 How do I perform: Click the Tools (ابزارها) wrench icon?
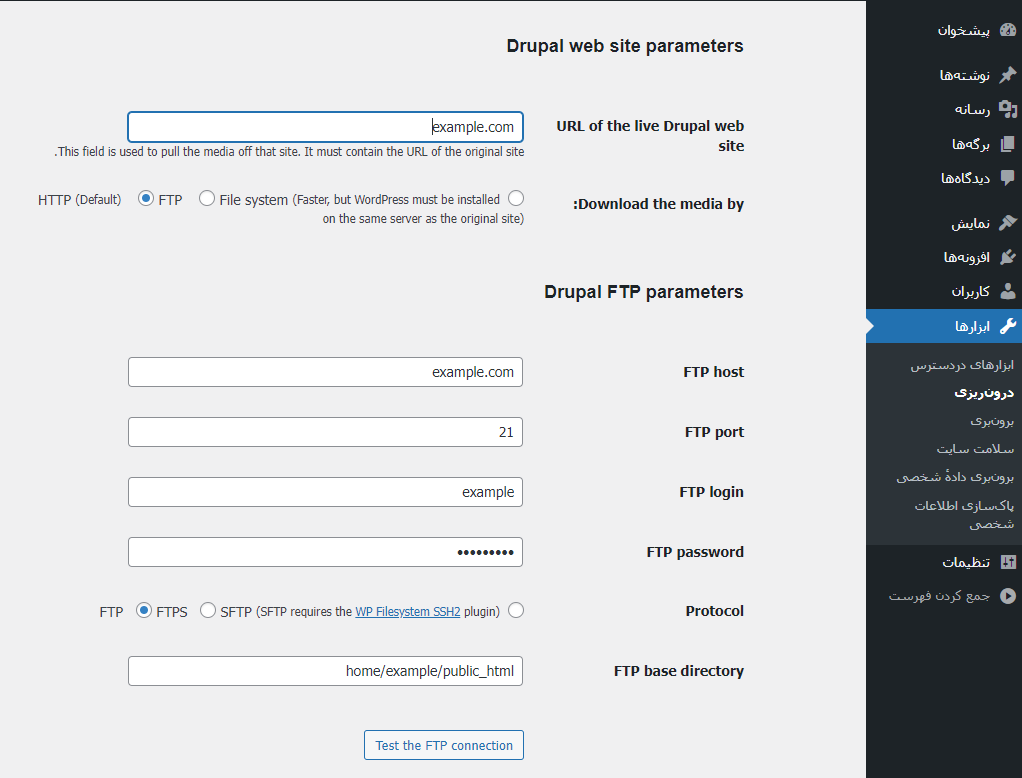pyautogui.click(x=1008, y=325)
